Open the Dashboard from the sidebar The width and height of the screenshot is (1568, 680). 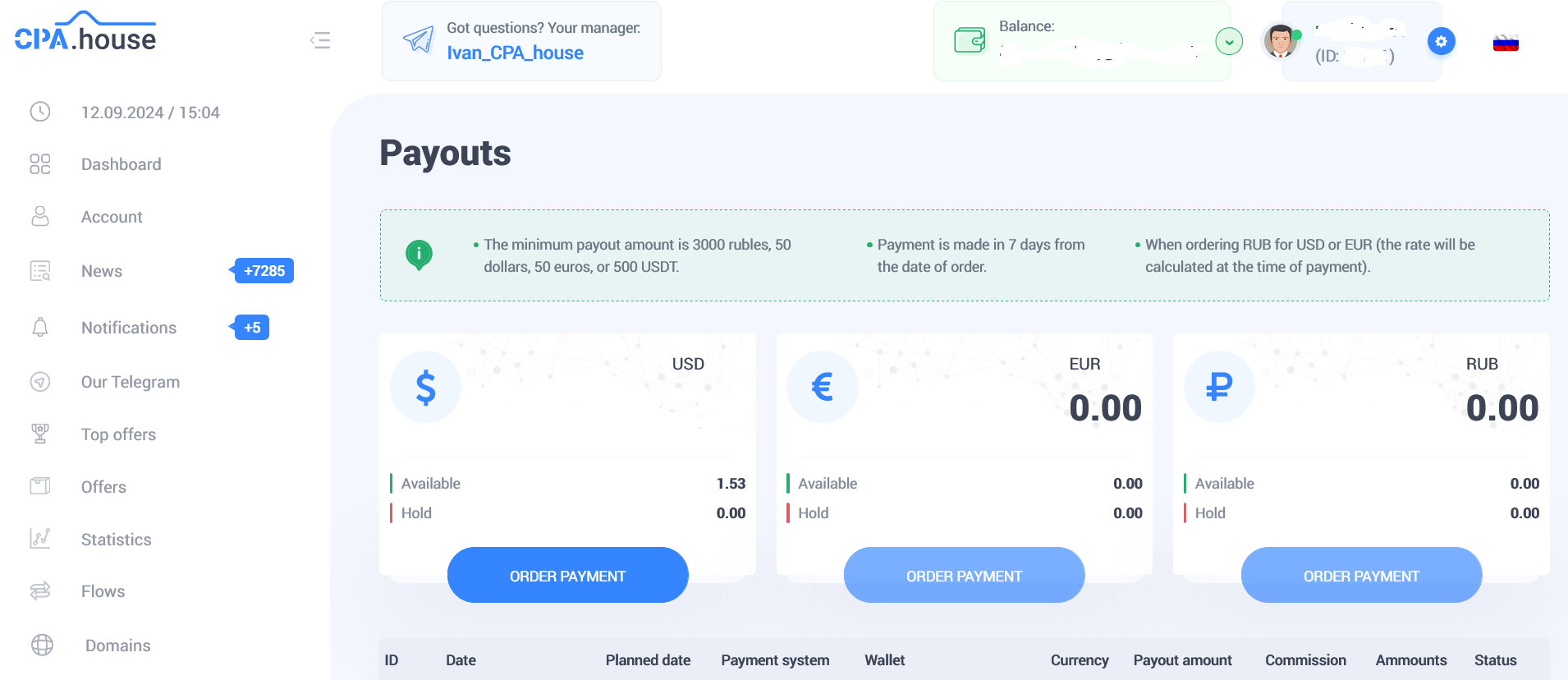pos(121,164)
